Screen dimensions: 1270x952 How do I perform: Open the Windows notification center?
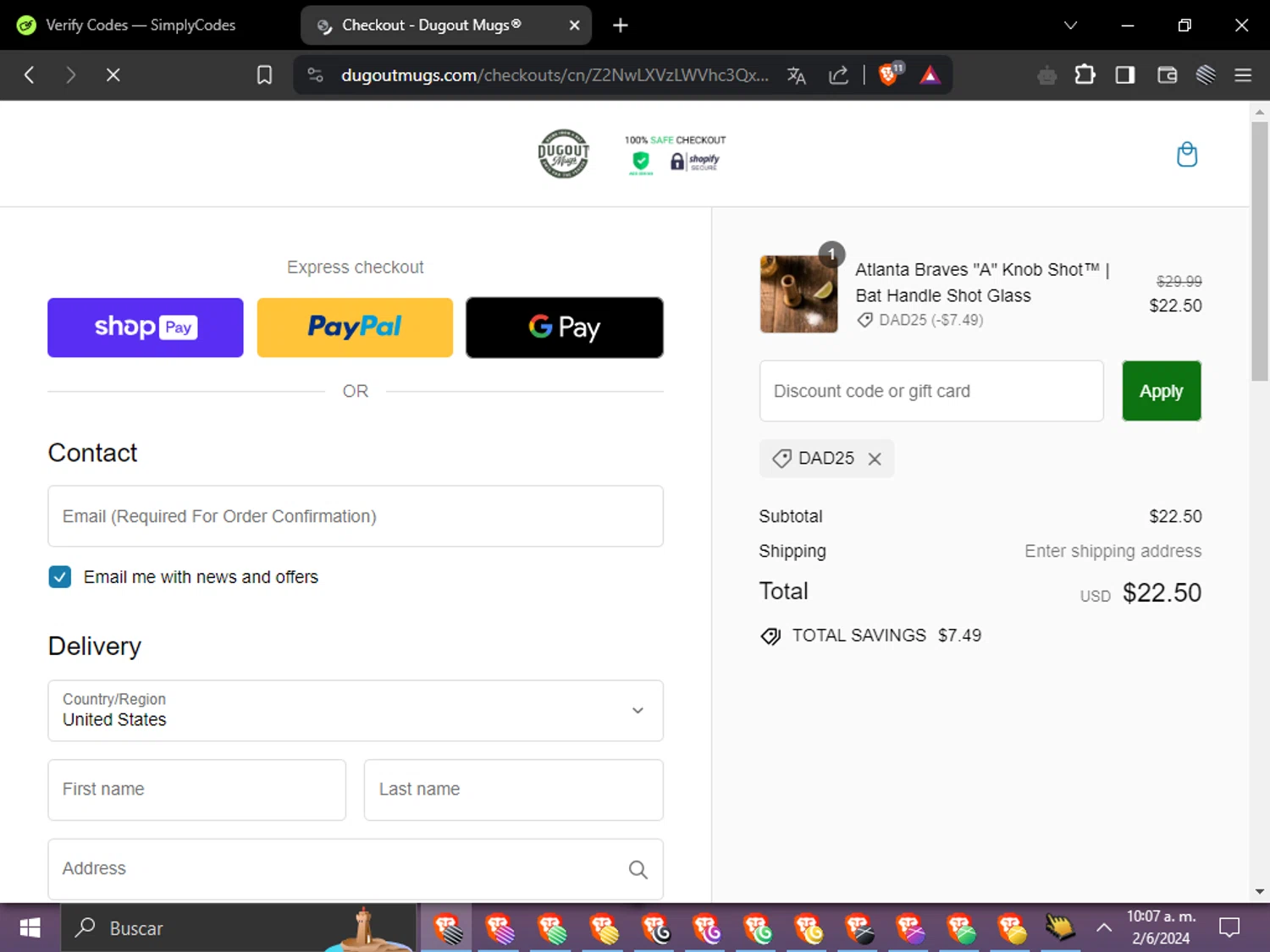1229,928
